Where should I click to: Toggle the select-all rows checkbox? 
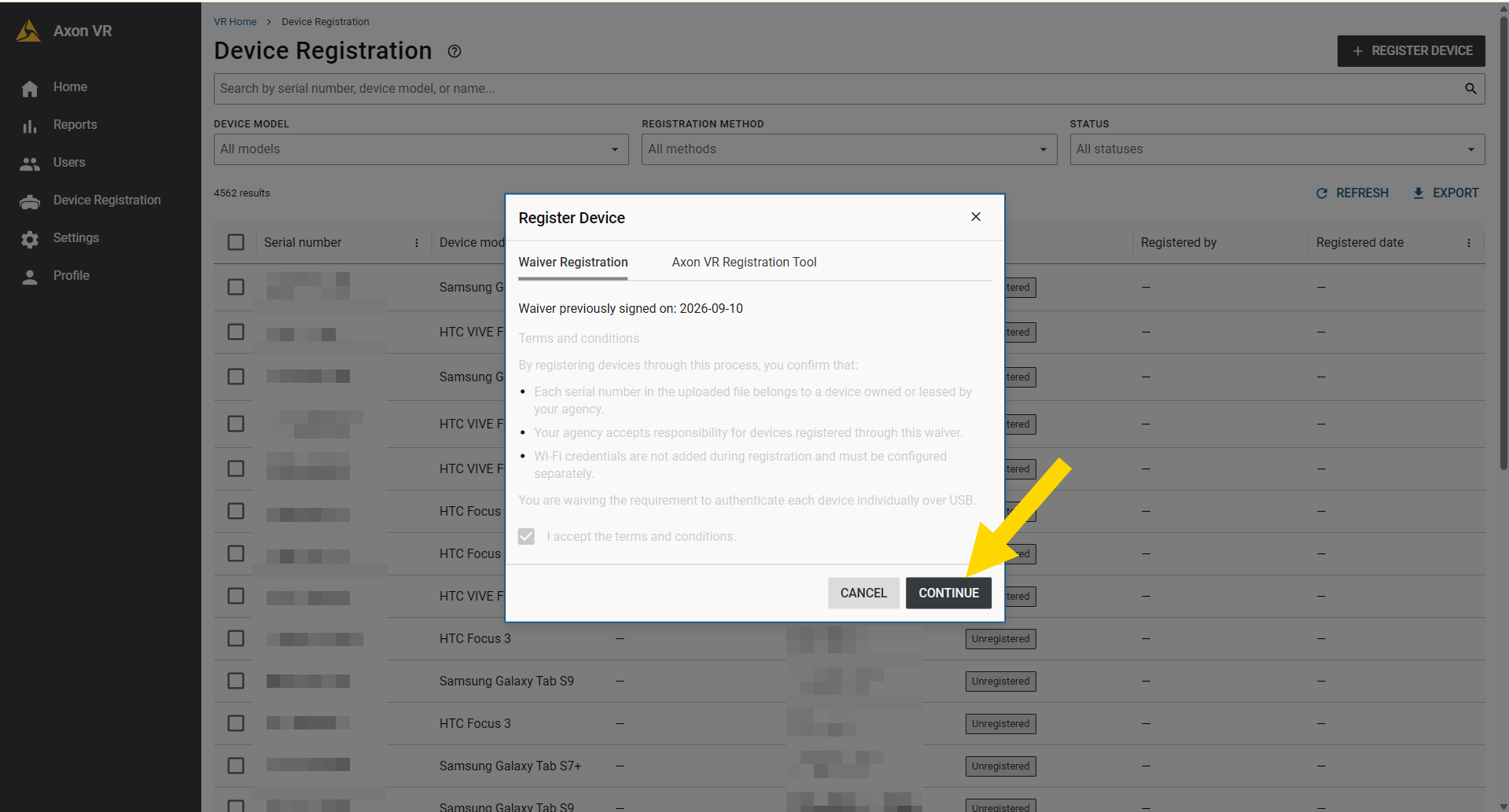tap(236, 242)
